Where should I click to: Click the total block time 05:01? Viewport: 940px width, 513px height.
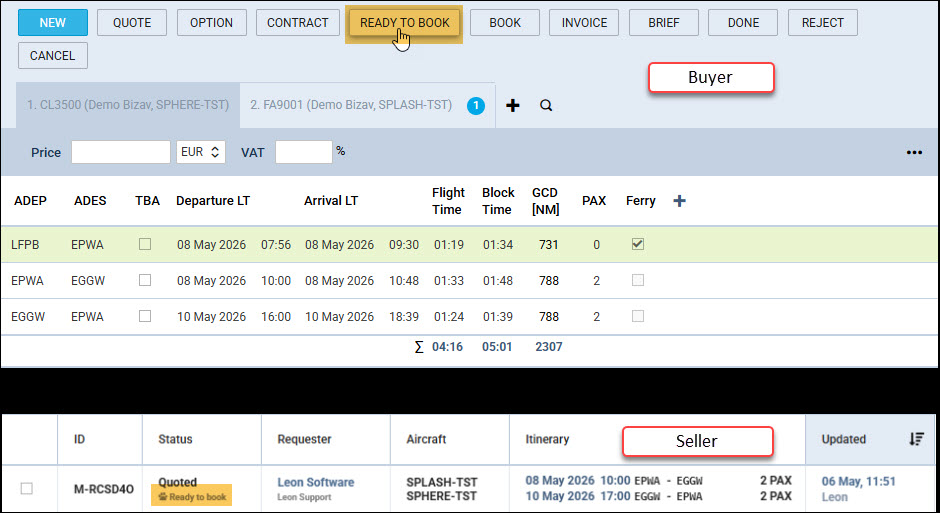pos(497,346)
